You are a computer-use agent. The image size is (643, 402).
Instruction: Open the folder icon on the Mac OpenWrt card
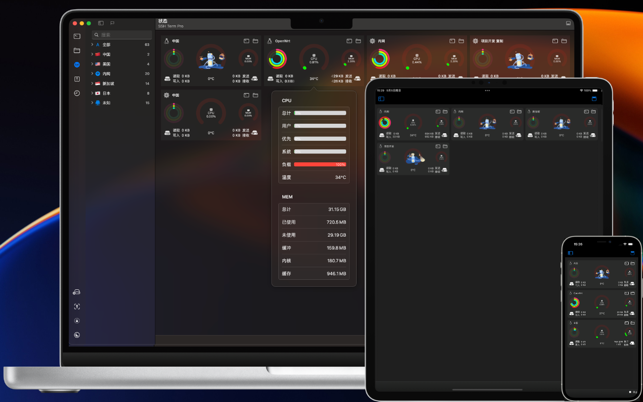[x=358, y=41]
